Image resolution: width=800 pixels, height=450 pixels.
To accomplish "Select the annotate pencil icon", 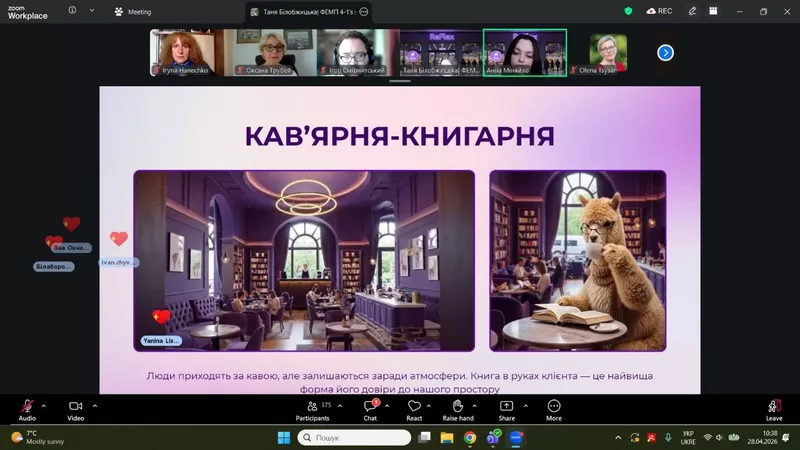I will (692, 11).
